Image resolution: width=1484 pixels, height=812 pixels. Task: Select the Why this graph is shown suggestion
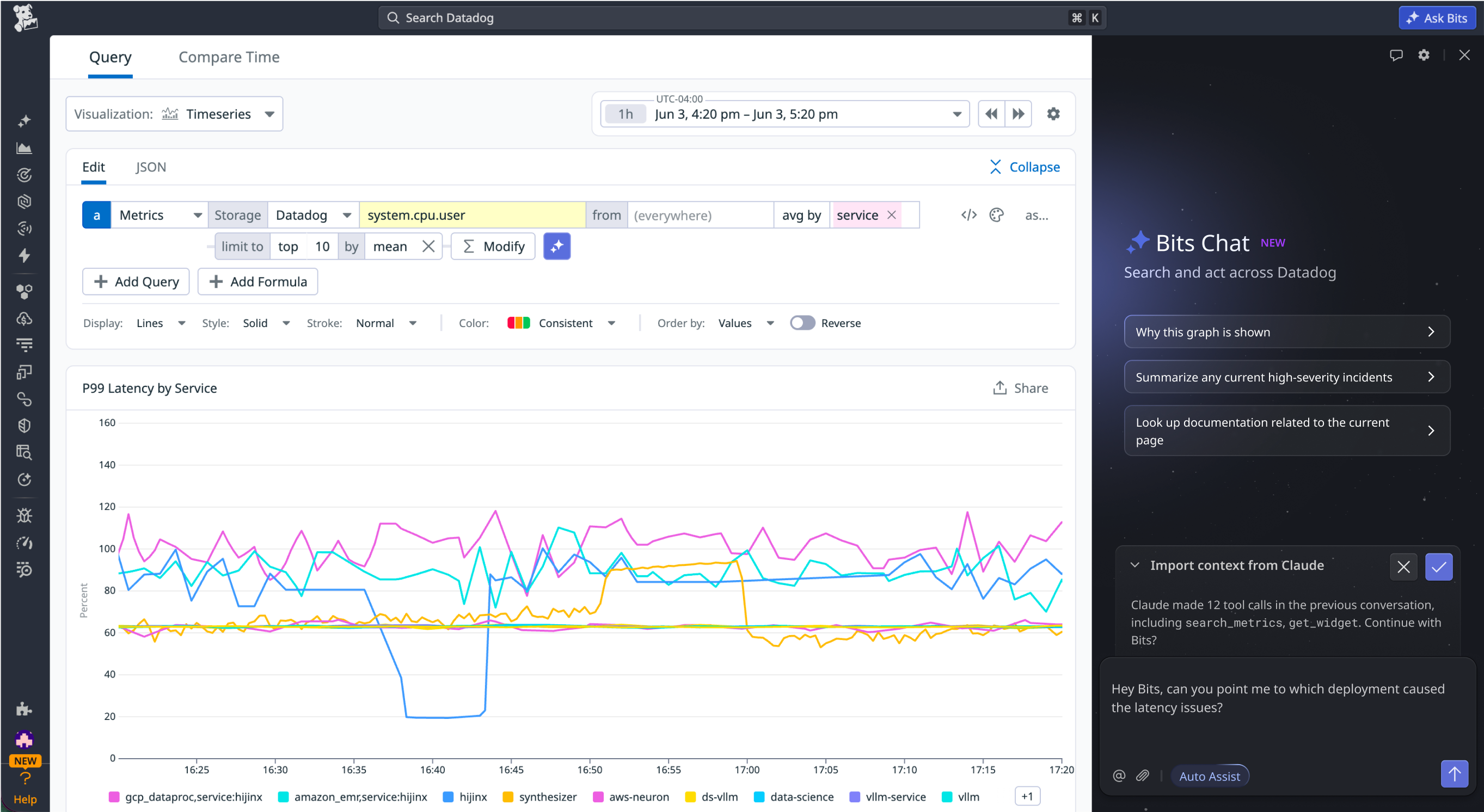pyautogui.click(x=1287, y=331)
